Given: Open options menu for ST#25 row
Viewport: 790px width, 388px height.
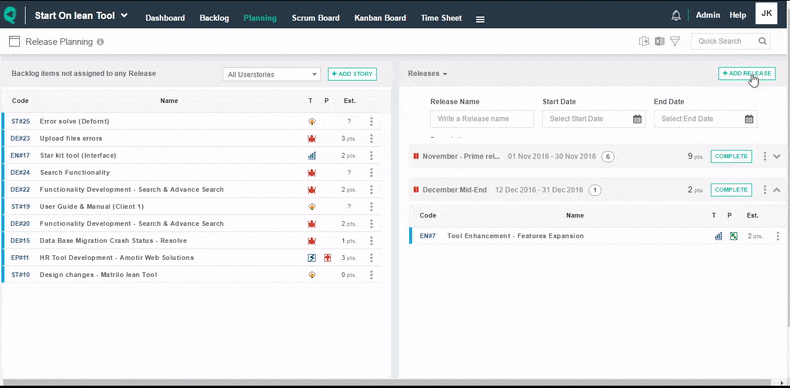Looking at the screenshot, I should pos(371,121).
